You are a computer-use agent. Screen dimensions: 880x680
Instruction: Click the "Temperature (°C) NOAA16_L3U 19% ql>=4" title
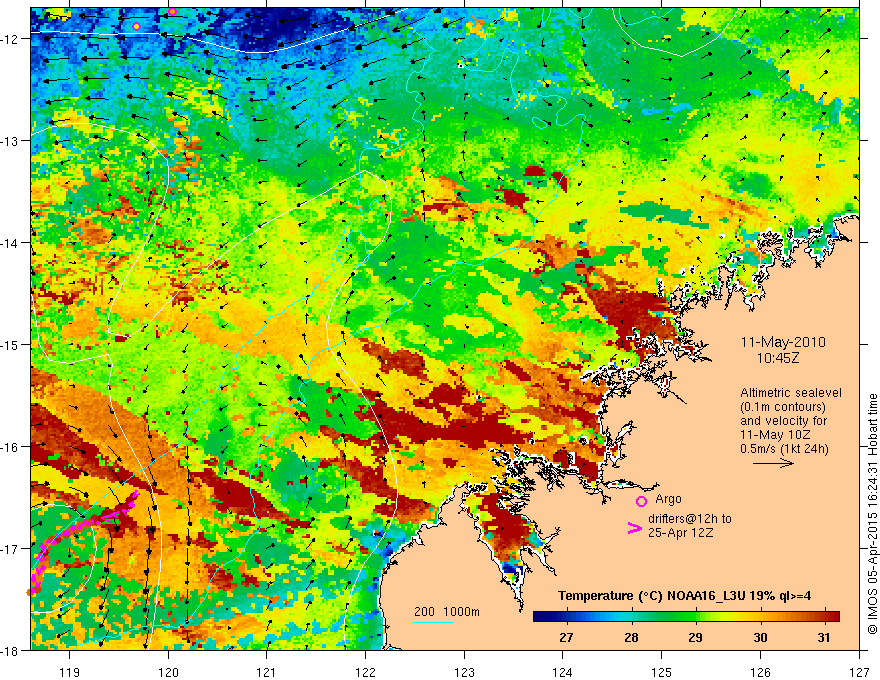[684, 596]
